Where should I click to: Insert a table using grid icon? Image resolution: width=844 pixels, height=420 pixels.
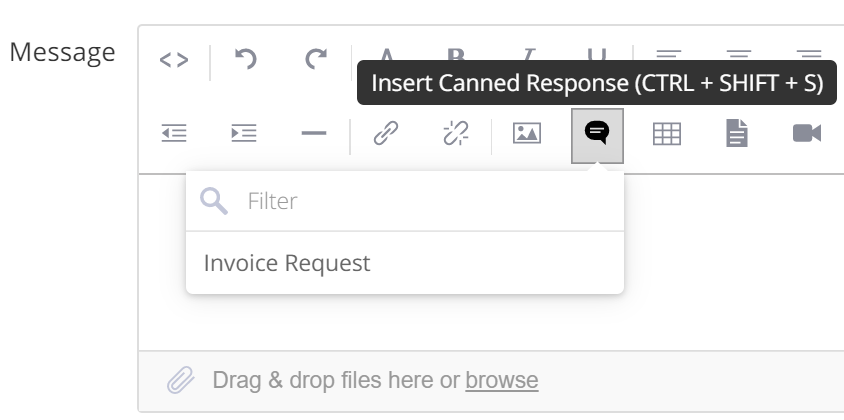[x=667, y=134]
